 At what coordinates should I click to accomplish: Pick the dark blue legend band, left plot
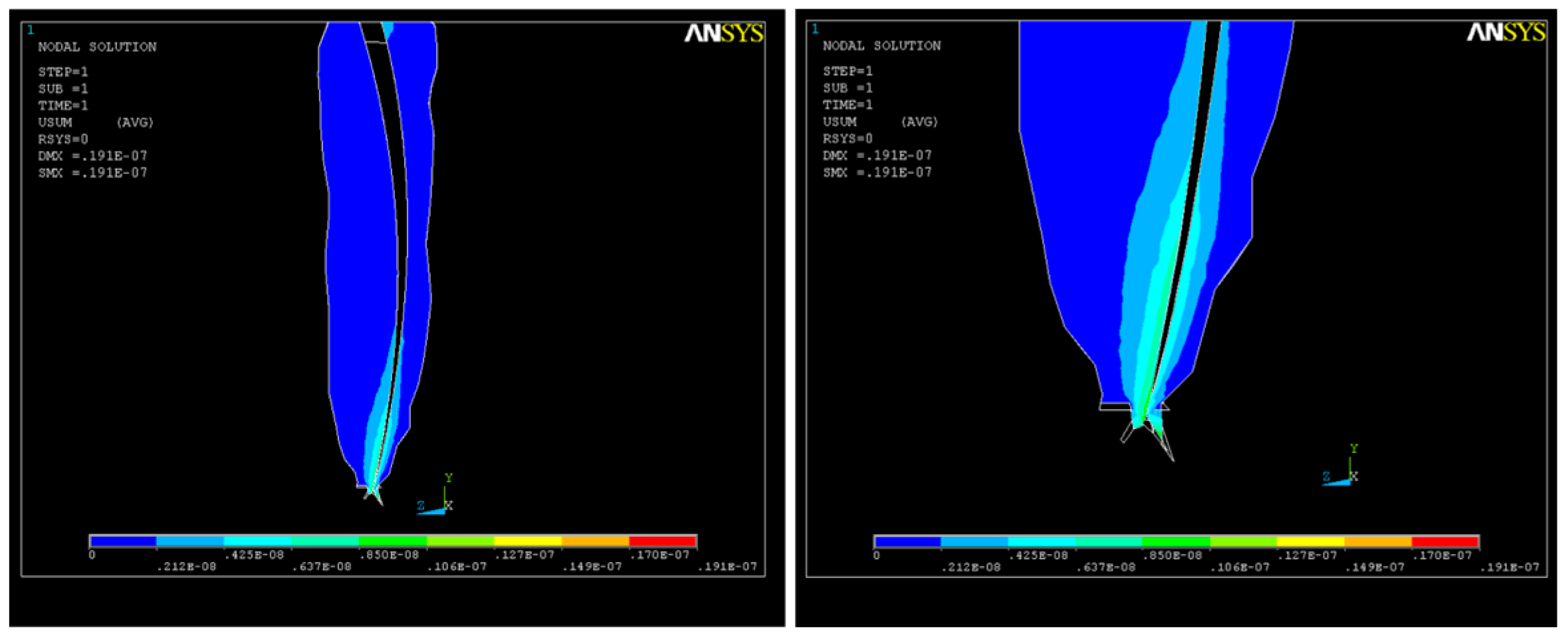click(x=124, y=541)
